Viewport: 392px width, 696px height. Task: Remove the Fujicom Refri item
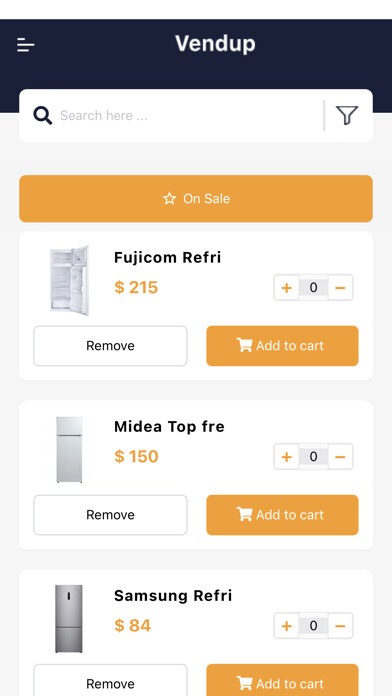(110, 346)
